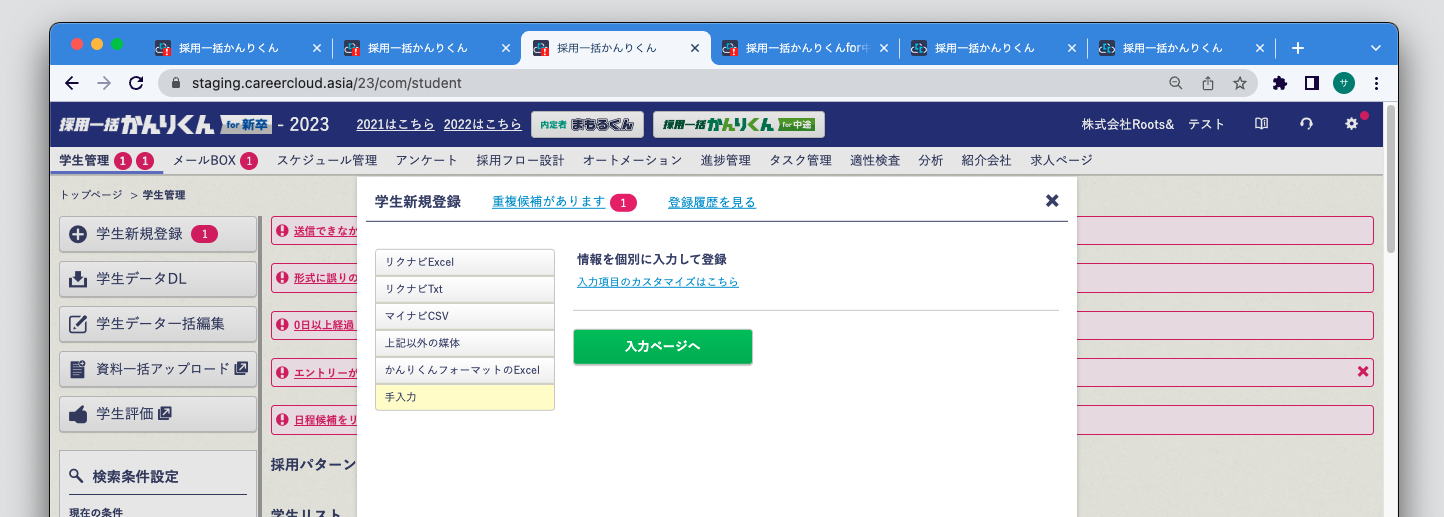The height and width of the screenshot is (517, 1444).
Task: Click 学生データDL sidebar button
Action: click(x=158, y=279)
